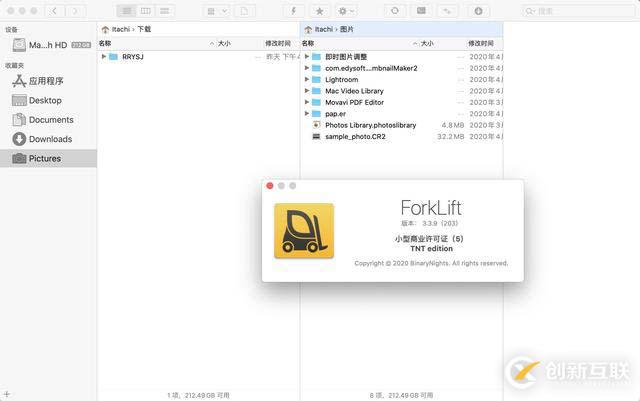Click right pane status 8 项, 212.49 GB 可用
The image size is (640, 401).
[x=401, y=395]
